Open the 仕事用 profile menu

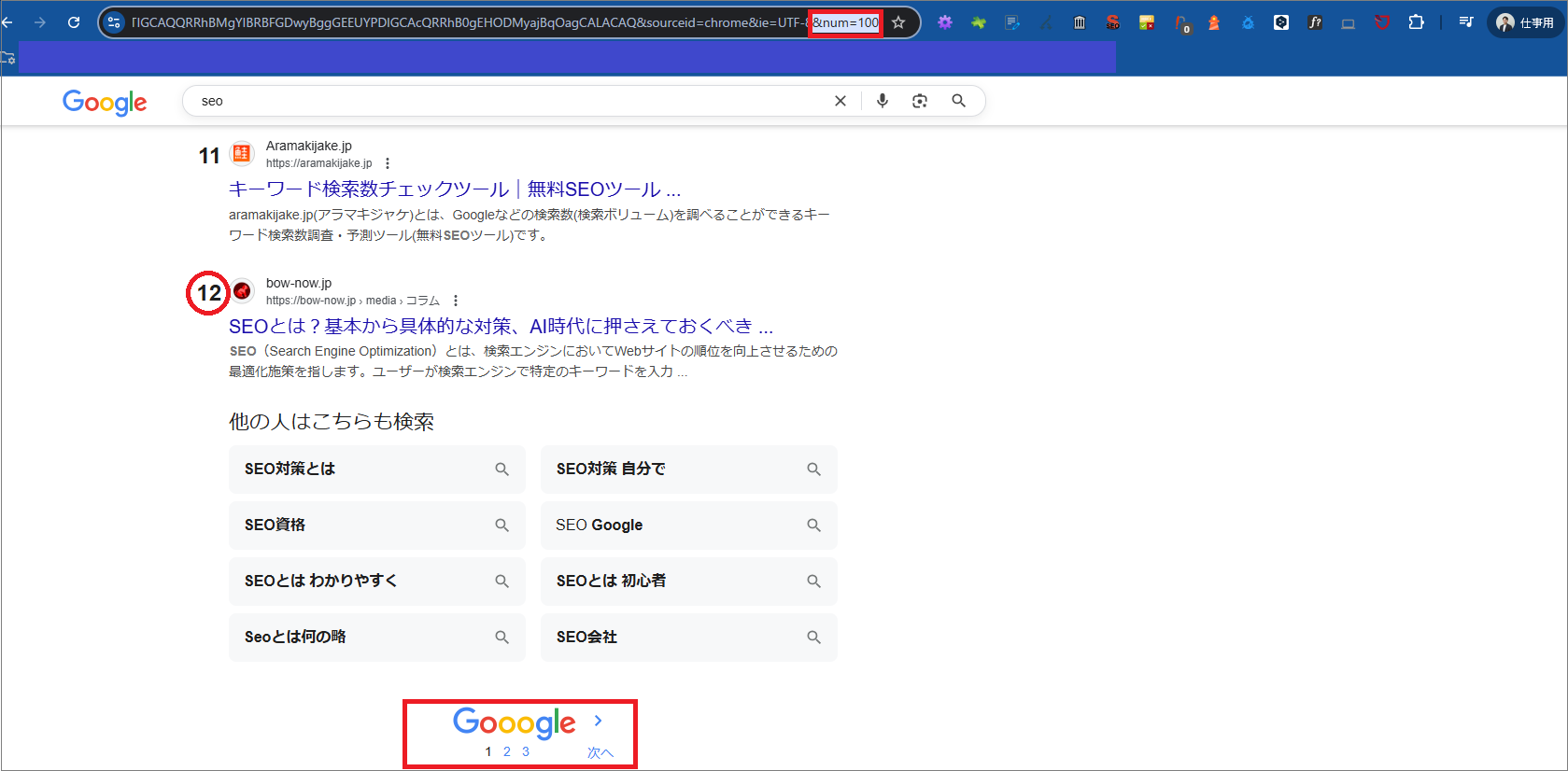pyautogui.click(x=1525, y=22)
